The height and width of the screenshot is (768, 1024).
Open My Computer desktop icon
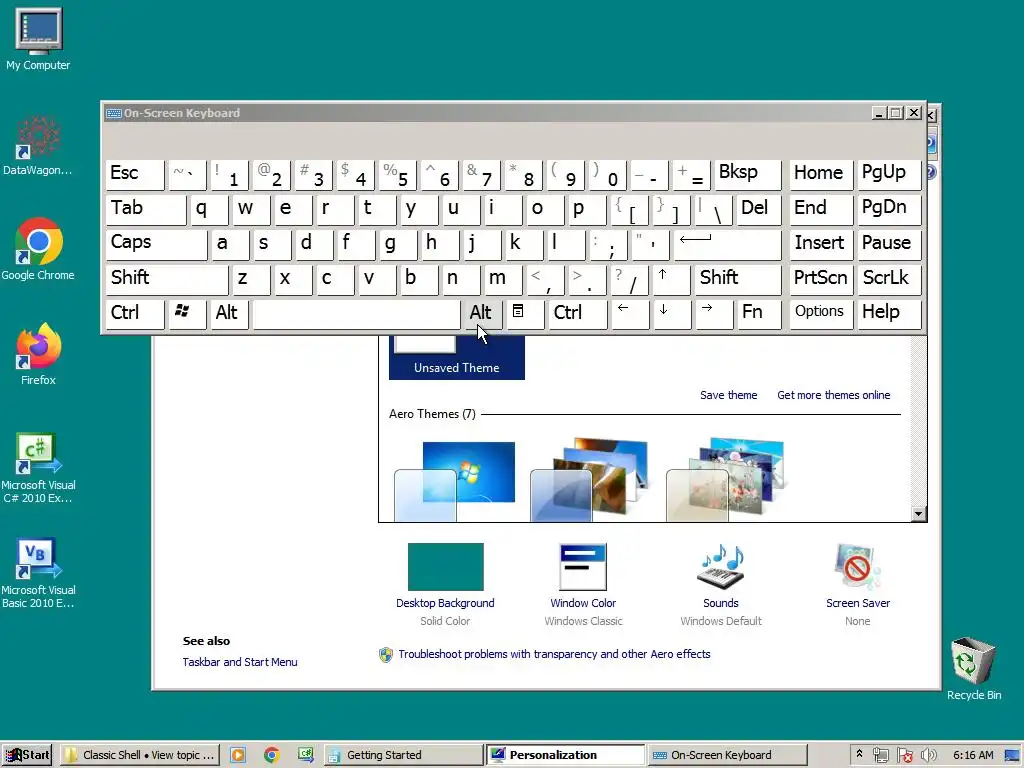coord(38,39)
